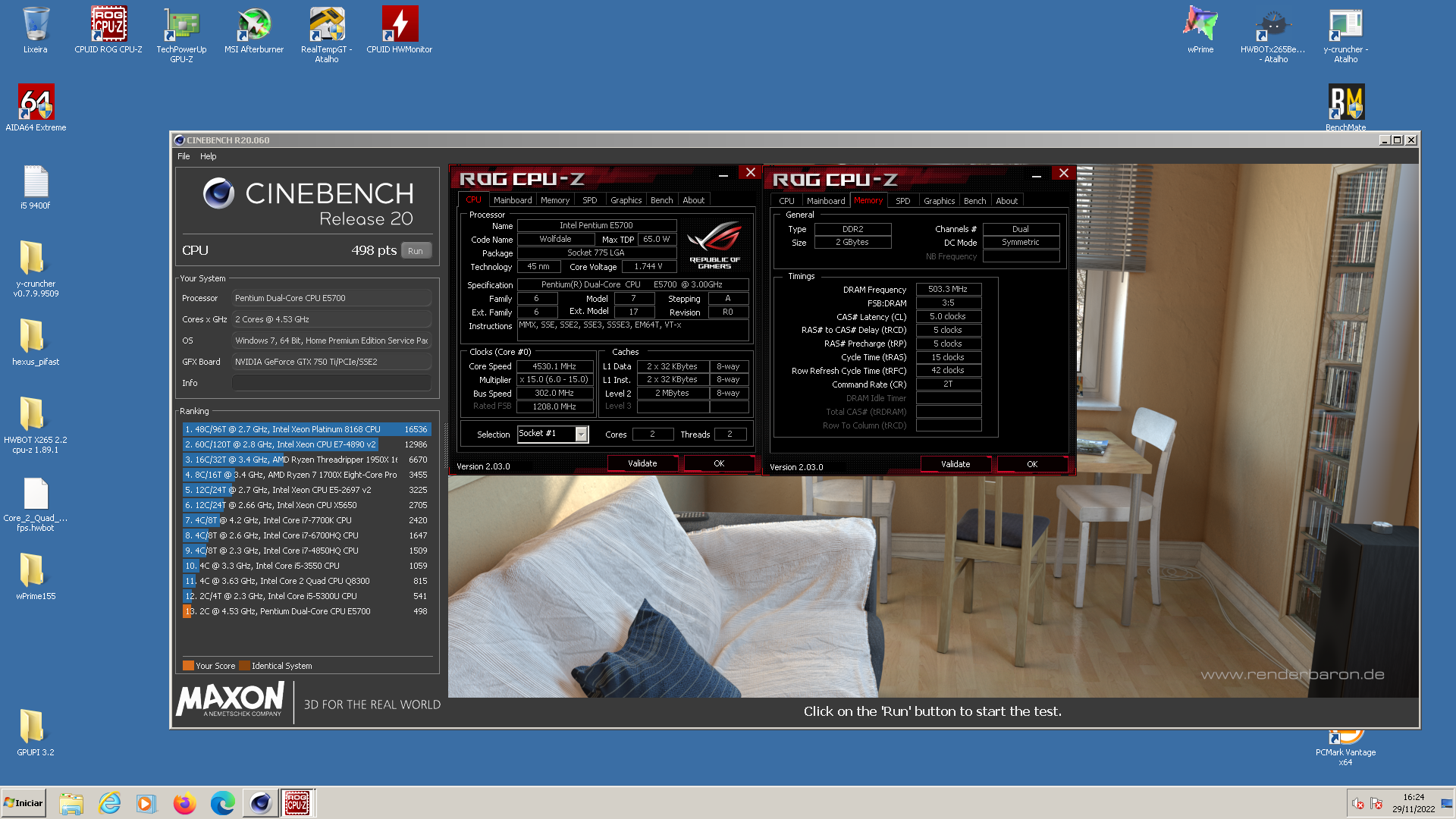Open Core_2_Quad fps.hwbot file
Screen dimensions: 1456x819
pyautogui.click(x=36, y=504)
